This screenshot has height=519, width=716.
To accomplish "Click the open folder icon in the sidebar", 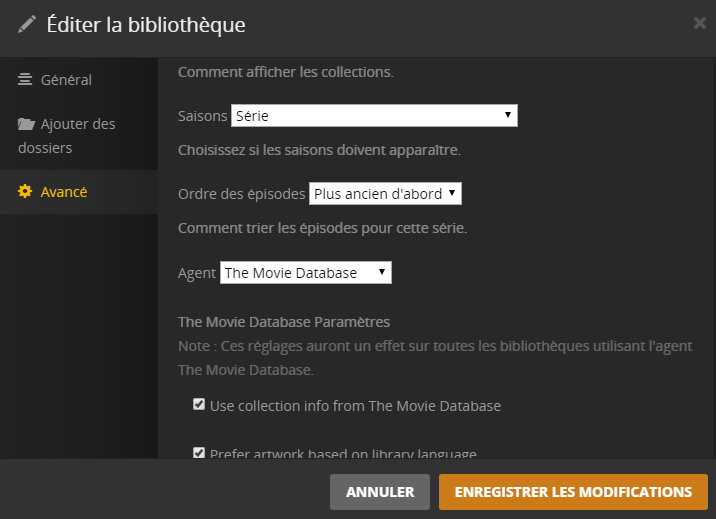I will click(26, 124).
